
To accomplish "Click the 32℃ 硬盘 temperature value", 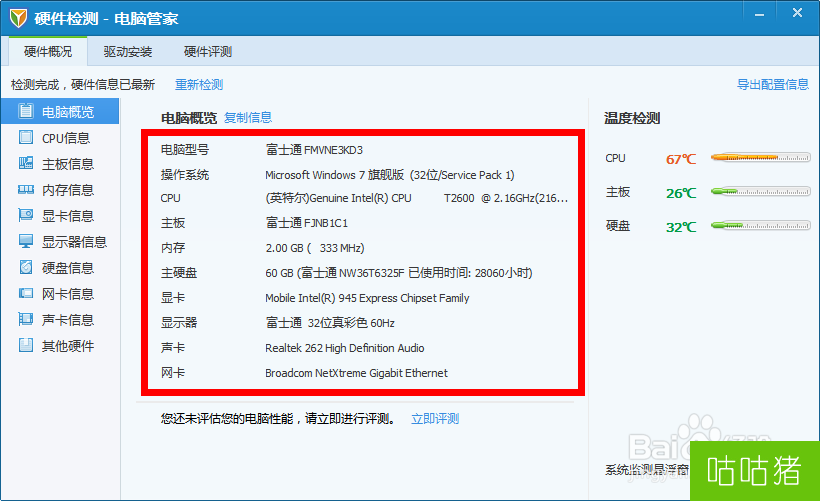I will (x=681, y=227).
